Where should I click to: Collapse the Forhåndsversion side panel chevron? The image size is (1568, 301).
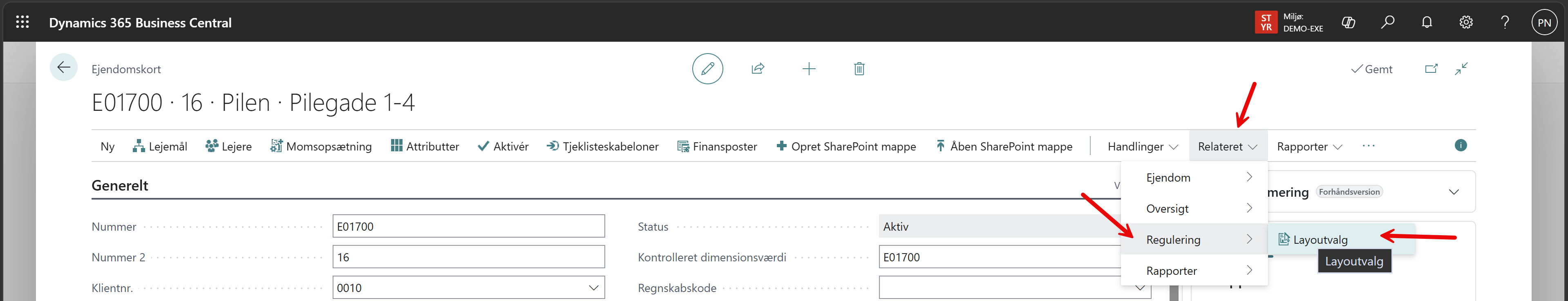pyautogui.click(x=1454, y=192)
